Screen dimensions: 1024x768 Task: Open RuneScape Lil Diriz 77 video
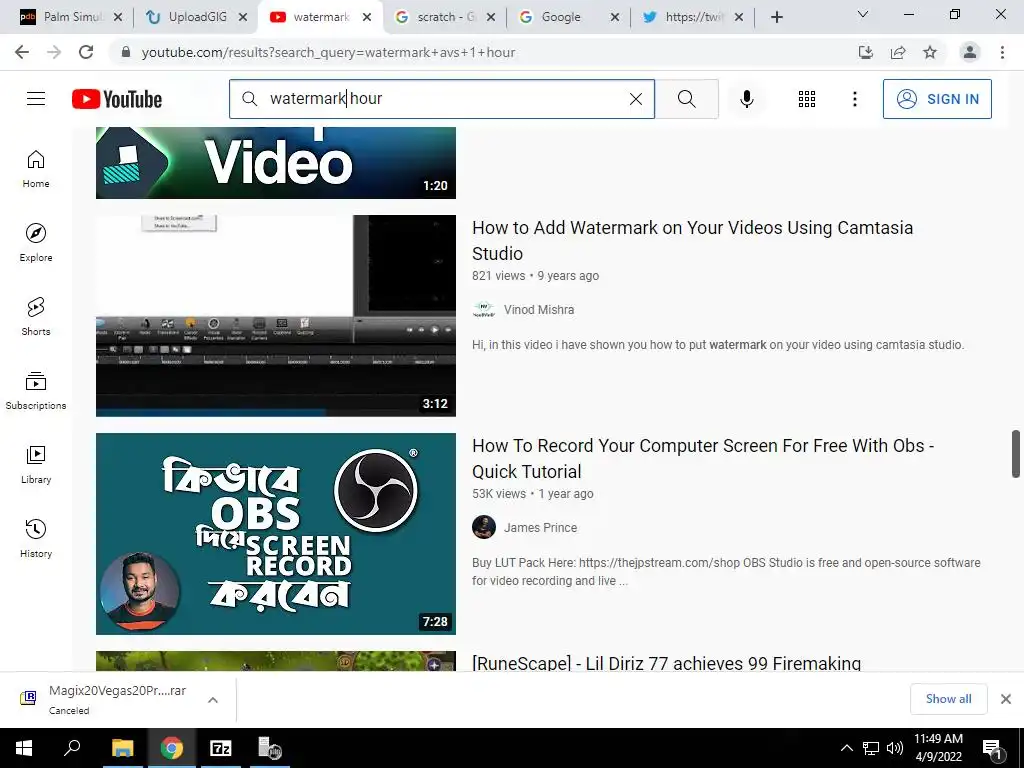tap(666, 663)
